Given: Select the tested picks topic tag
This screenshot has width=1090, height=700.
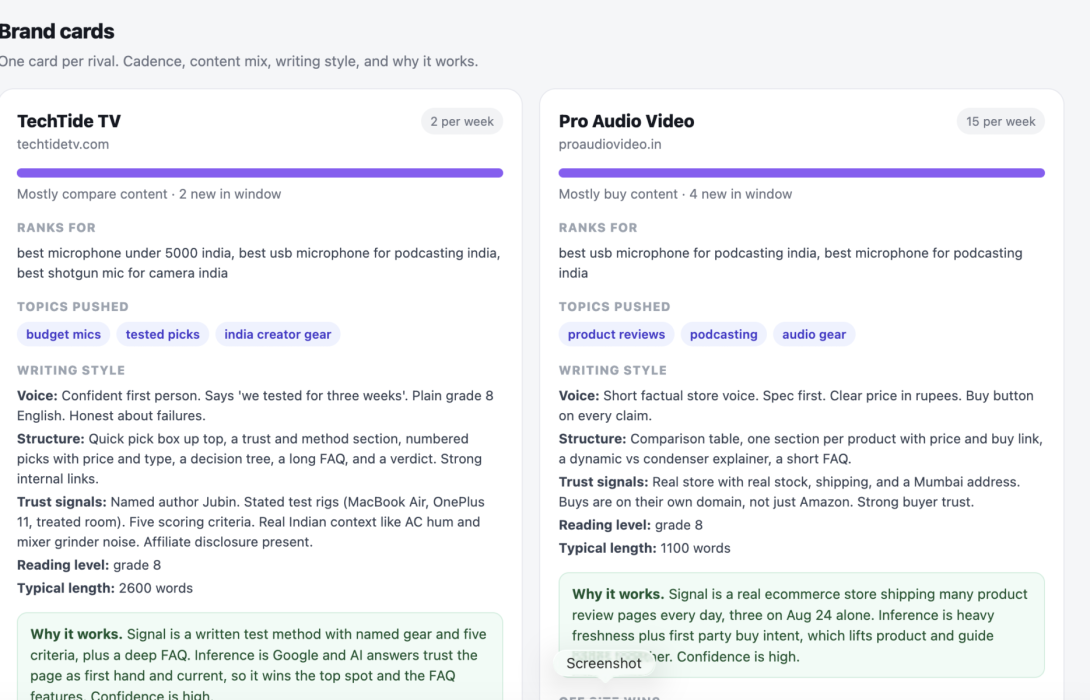Looking at the screenshot, I should pyautogui.click(x=163, y=334).
